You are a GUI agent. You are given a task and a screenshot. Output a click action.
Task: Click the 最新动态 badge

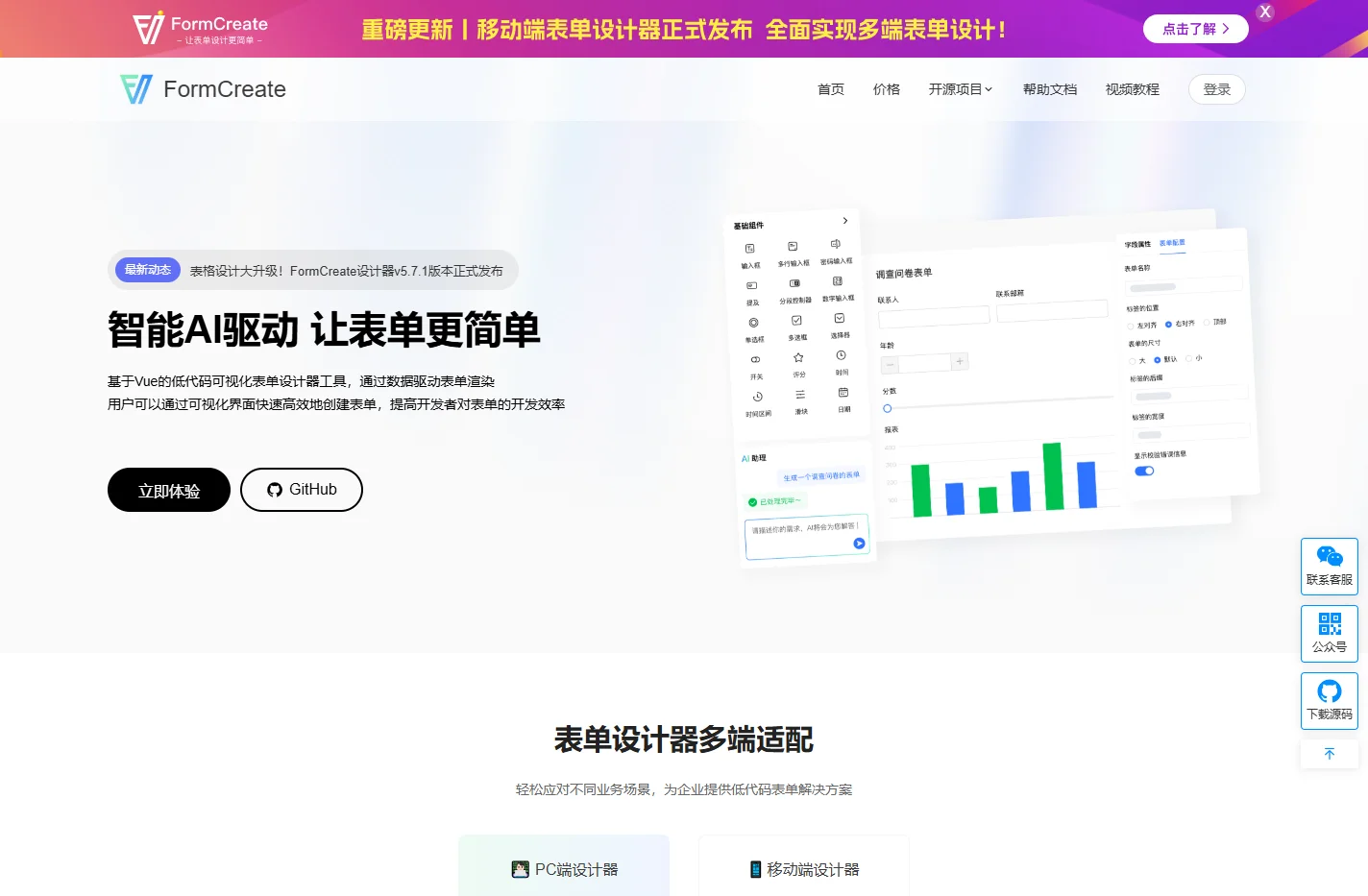148,270
